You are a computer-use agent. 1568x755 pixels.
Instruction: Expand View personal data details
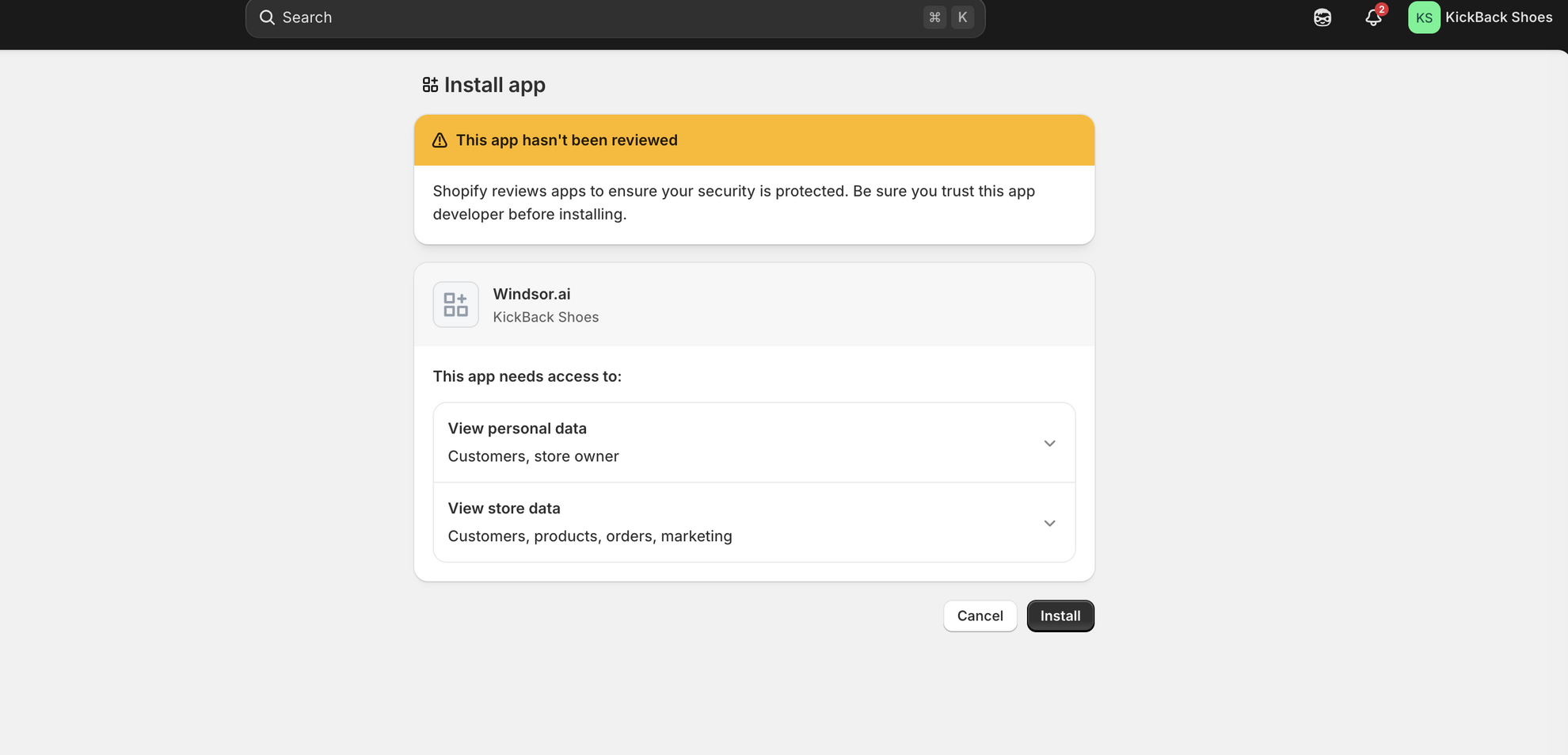(x=1049, y=443)
